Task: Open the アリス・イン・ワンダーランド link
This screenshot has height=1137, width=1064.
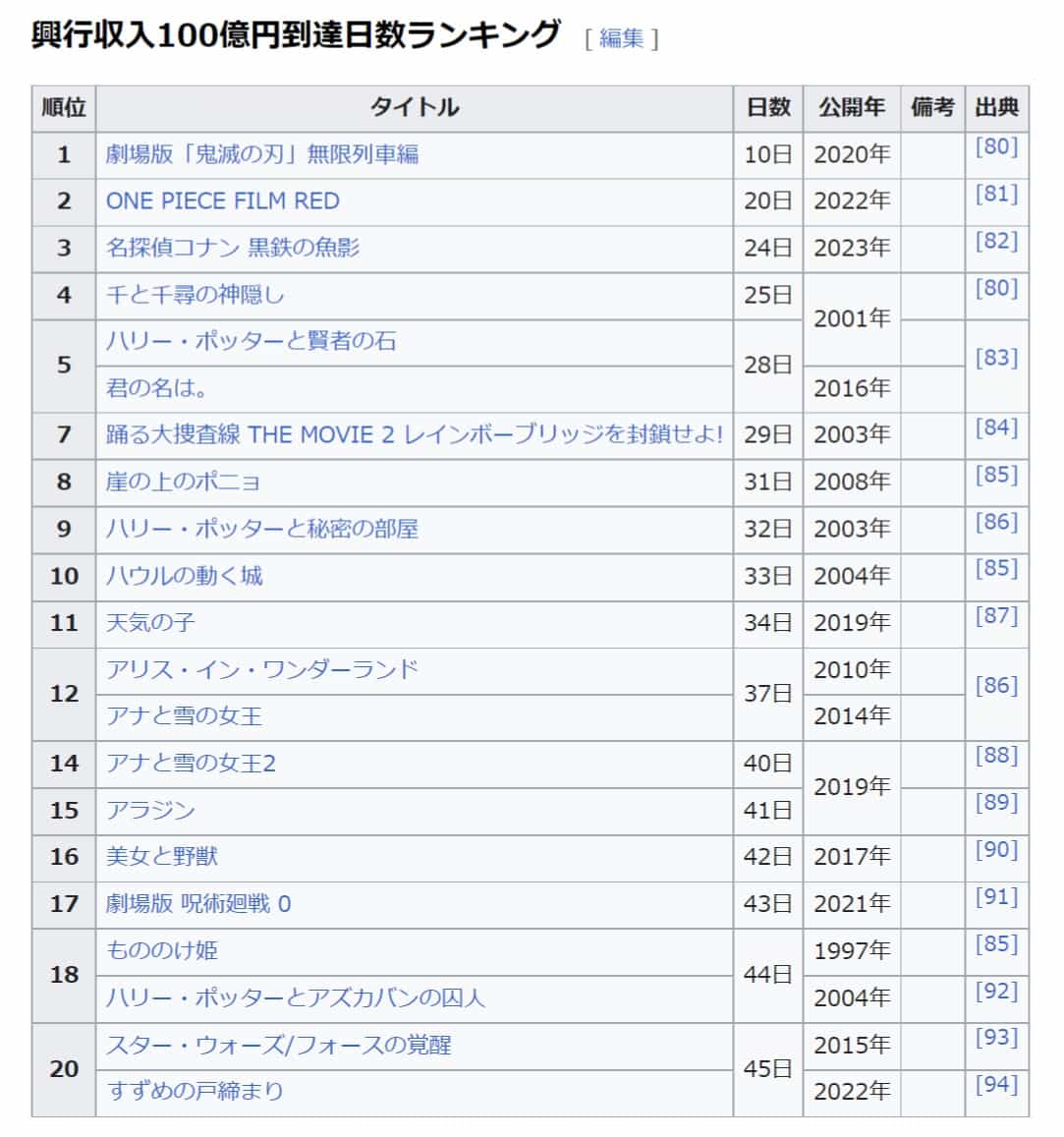Action: point(261,669)
